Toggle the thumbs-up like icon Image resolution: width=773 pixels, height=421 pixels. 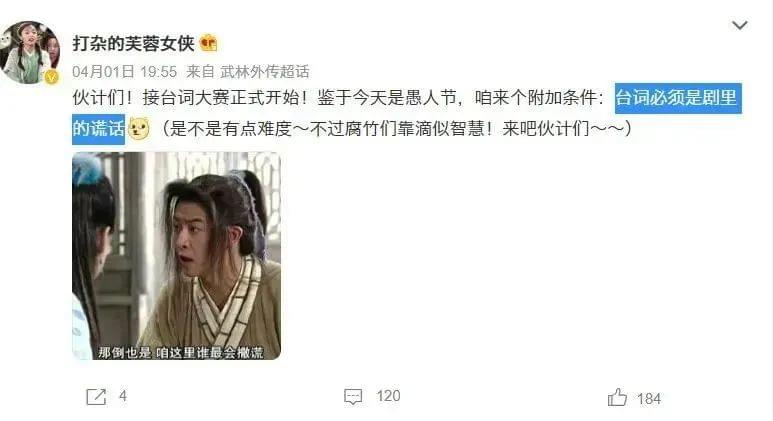click(617, 397)
